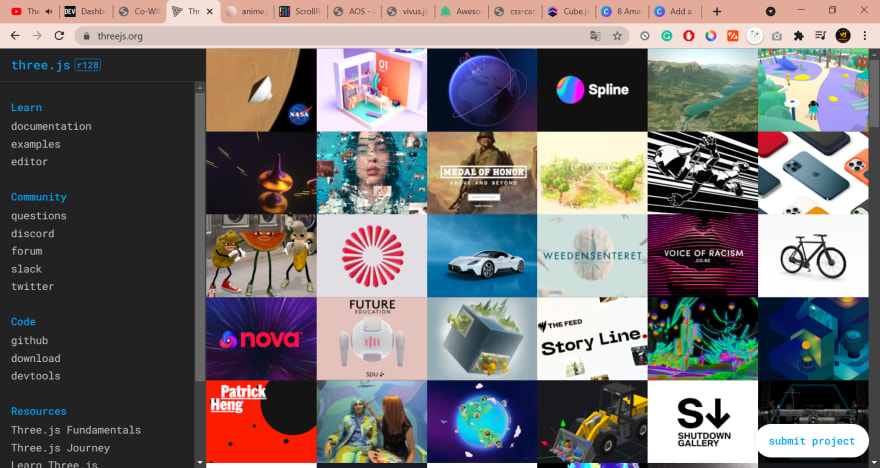Viewport: 880px width, 468px height.
Task: Close the active three.js tab
Action: (209, 12)
